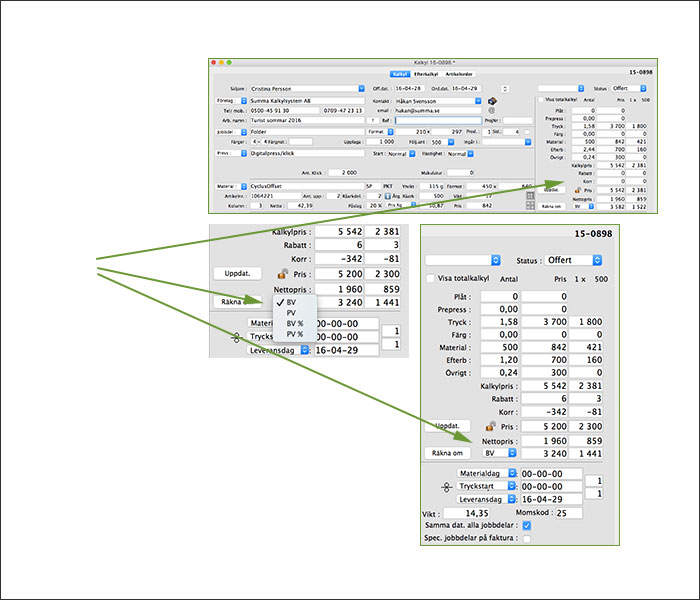Click the Korr field showing -342 in middle panel
Screen dimensions: 700x600
tap(339, 258)
